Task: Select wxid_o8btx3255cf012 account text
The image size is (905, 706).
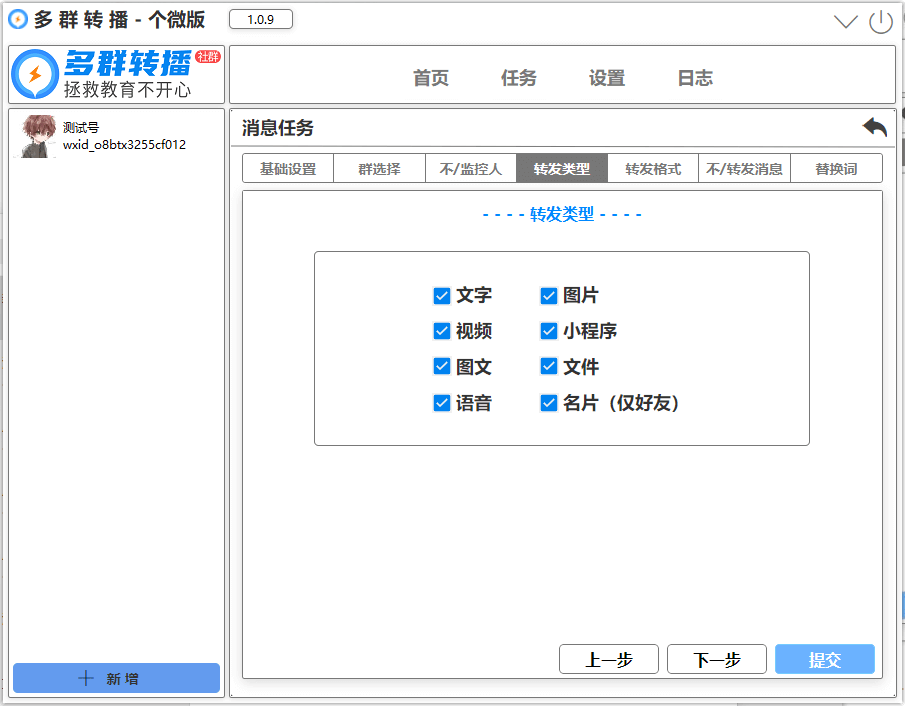Action: point(125,145)
